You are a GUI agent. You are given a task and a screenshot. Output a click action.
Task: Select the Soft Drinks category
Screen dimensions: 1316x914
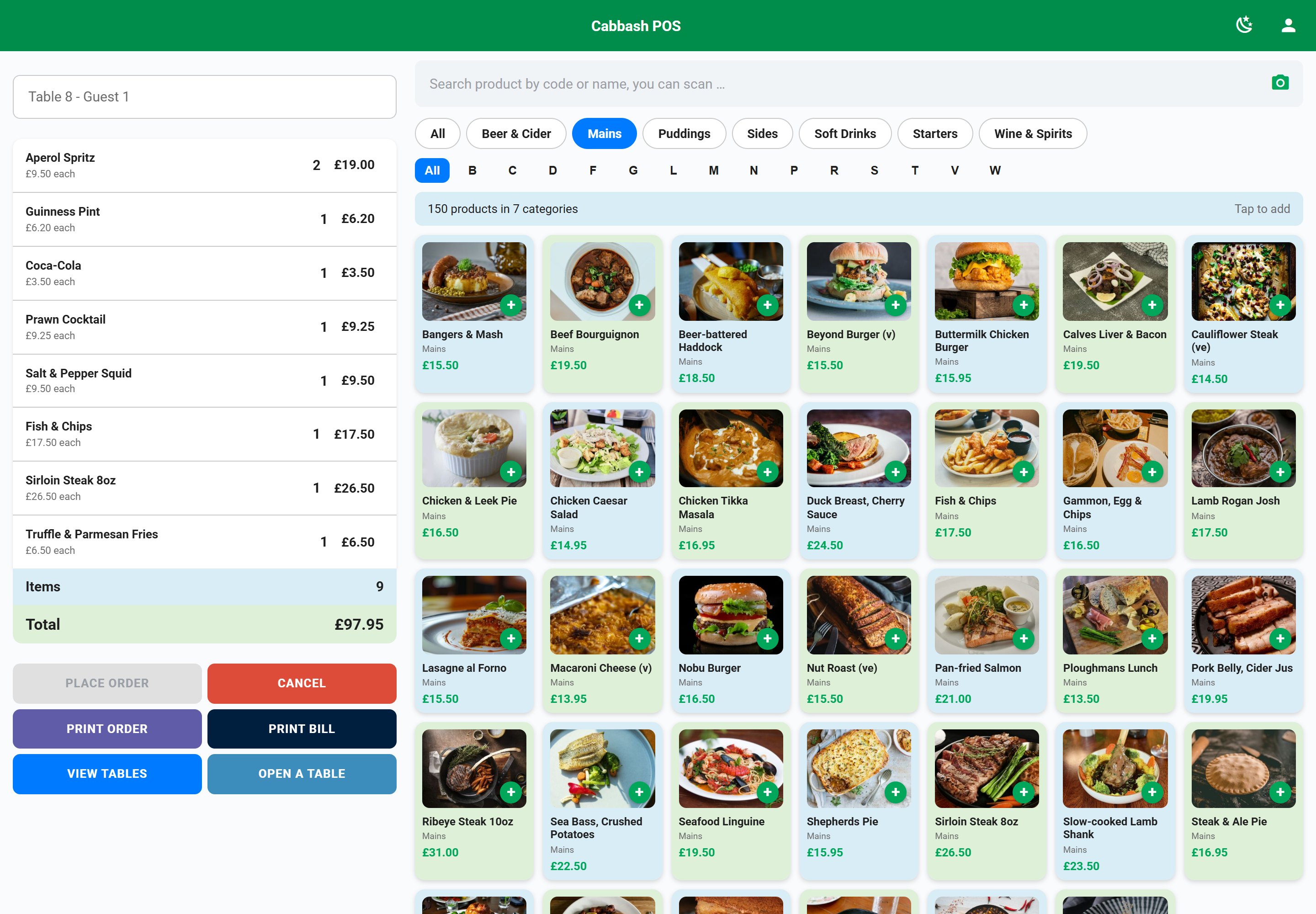pyautogui.click(x=845, y=133)
